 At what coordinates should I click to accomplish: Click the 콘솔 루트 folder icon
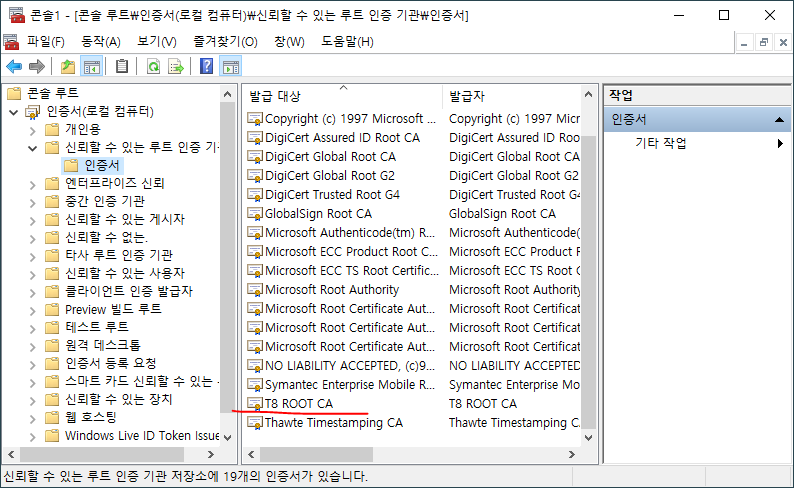click(x=14, y=93)
